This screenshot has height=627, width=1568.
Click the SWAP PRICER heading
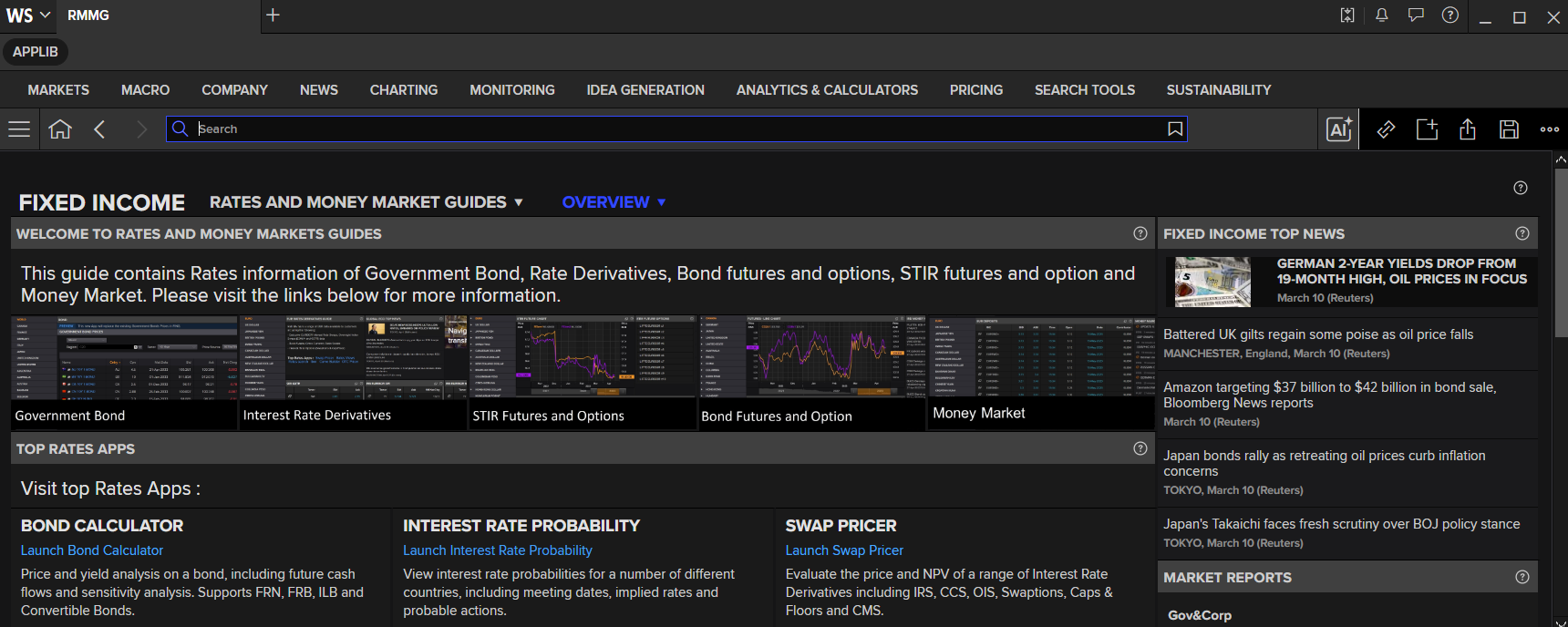tap(841, 526)
